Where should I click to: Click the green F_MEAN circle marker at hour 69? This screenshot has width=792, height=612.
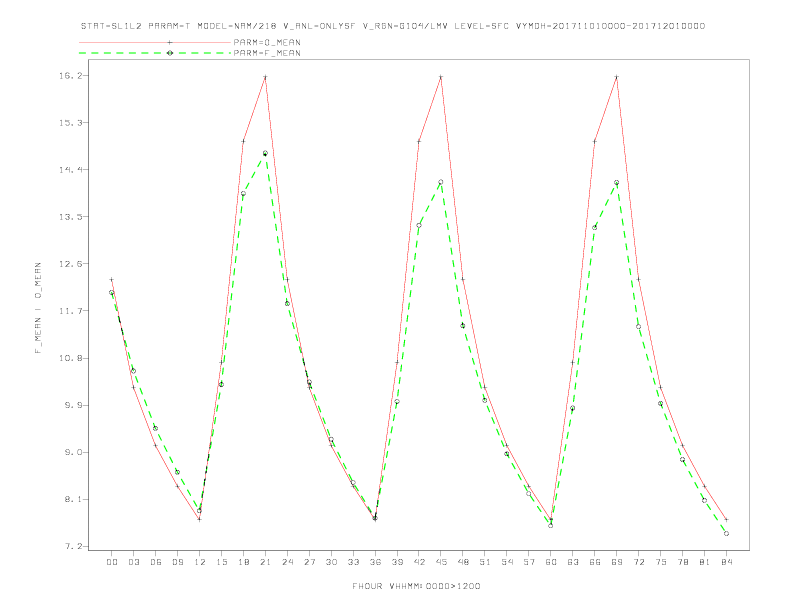point(617,182)
